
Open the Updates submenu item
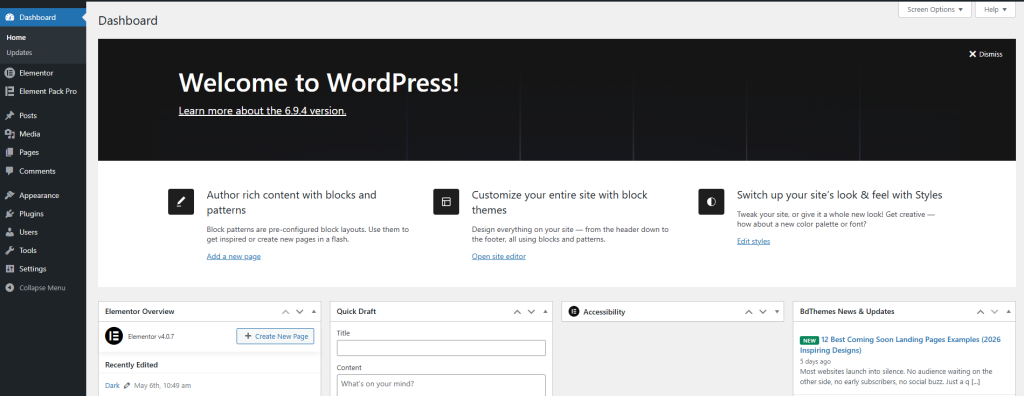(x=20, y=52)
